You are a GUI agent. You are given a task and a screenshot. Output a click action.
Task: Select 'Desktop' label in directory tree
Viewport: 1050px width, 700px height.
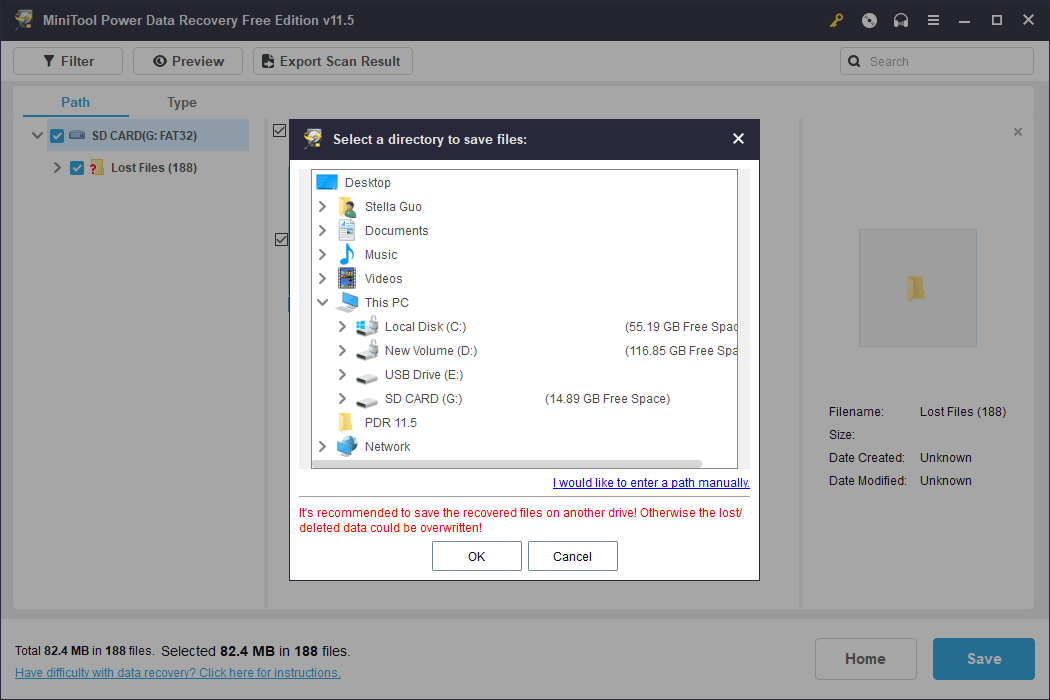pyautogui.click(x=368, y=182)
